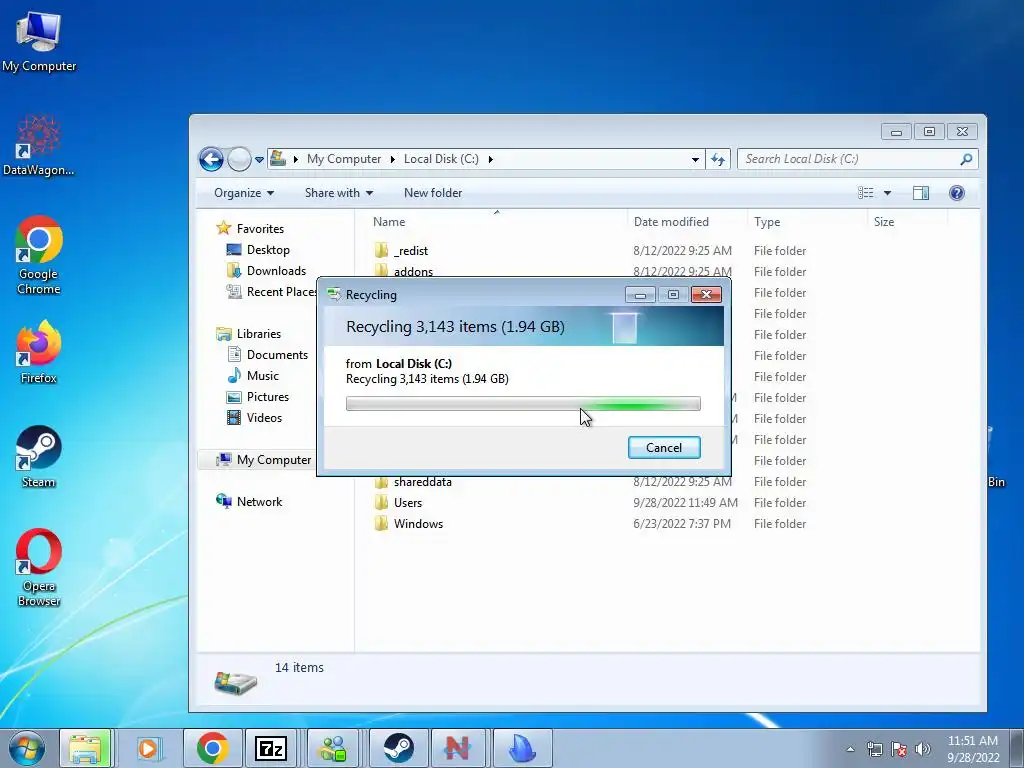The image size is (1024, 768).
Task: Select Videos library
Action: click(x=254, y=417)
